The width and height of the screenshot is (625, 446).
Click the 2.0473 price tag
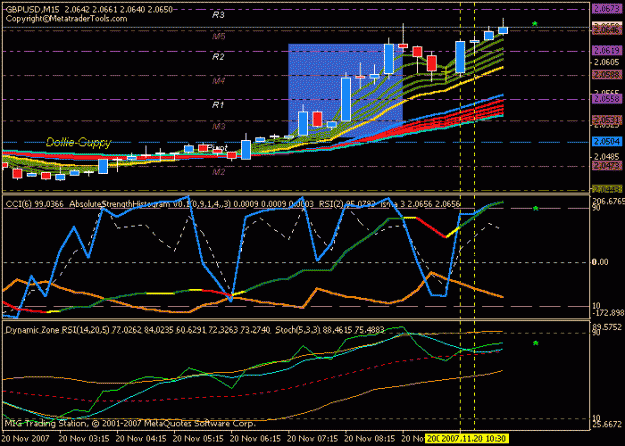click(x=606, y=165)
